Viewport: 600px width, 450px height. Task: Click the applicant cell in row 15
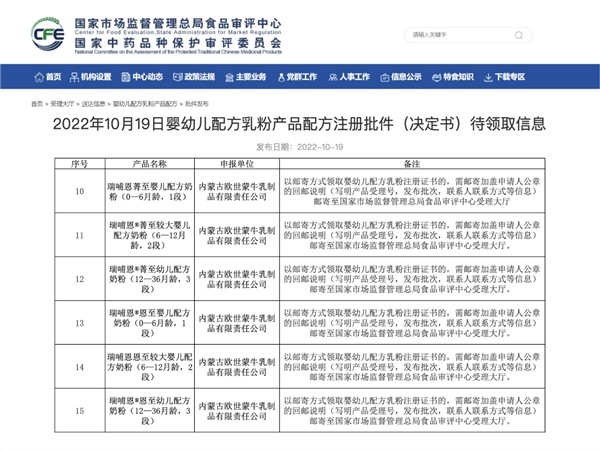pos(237,411)
